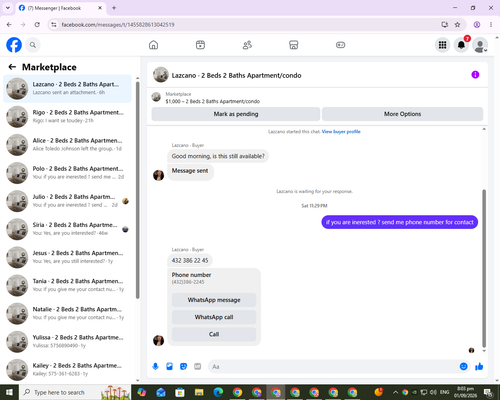Open the Rigo conversation
The width and height of the screenshot is (500, 400).
click(67, 117)
